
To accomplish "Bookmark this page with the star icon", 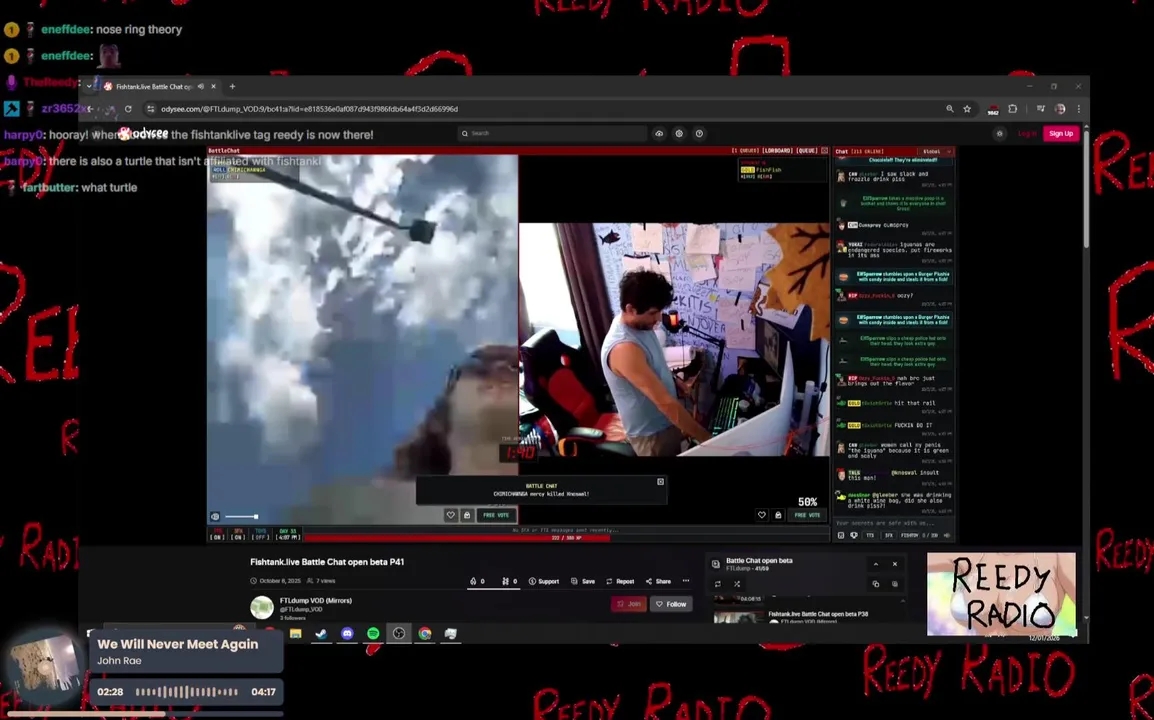I will [x=967, y=109].
